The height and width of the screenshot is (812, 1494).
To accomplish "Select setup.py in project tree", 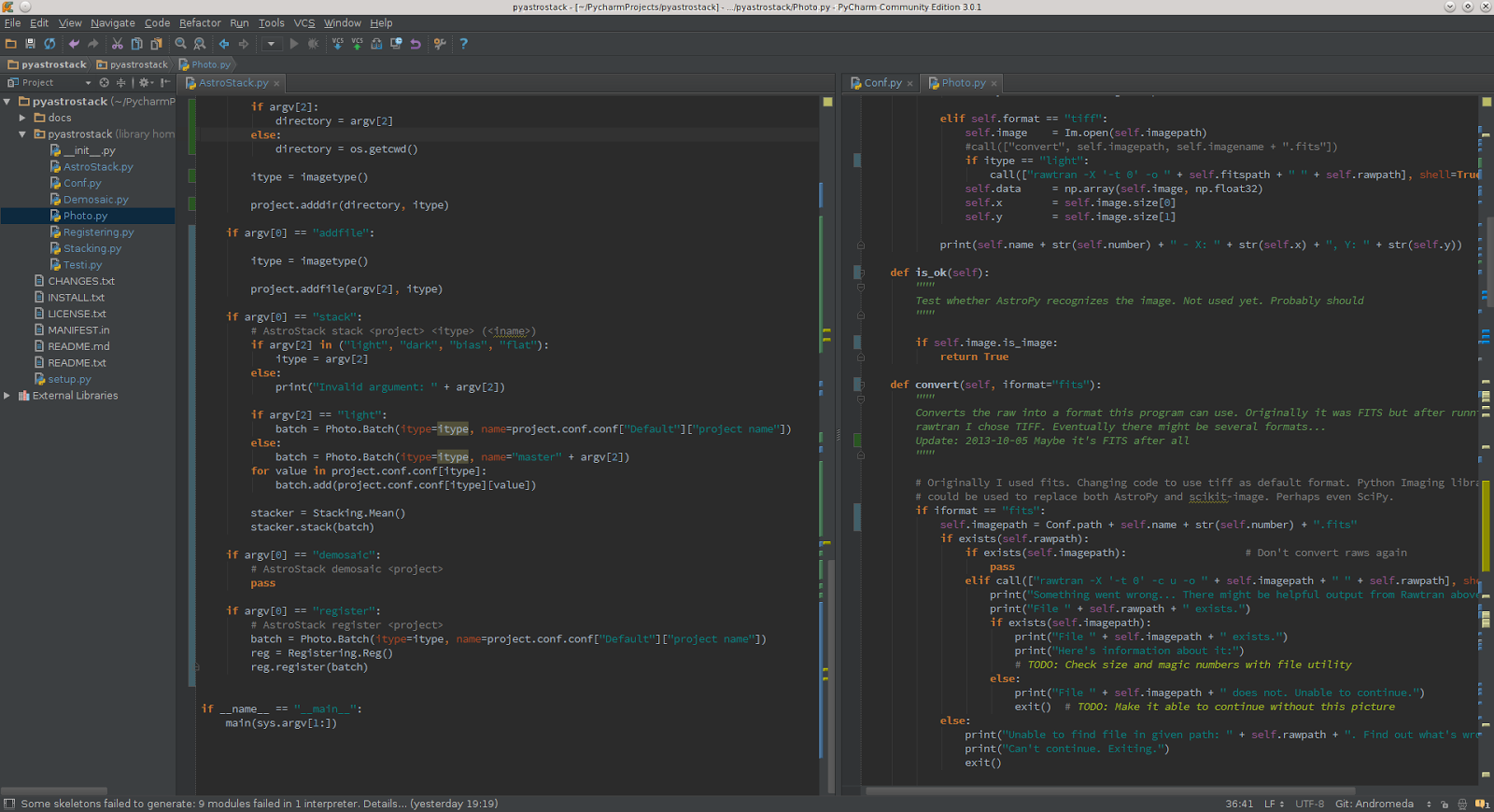I will click(x=69, y=379).
